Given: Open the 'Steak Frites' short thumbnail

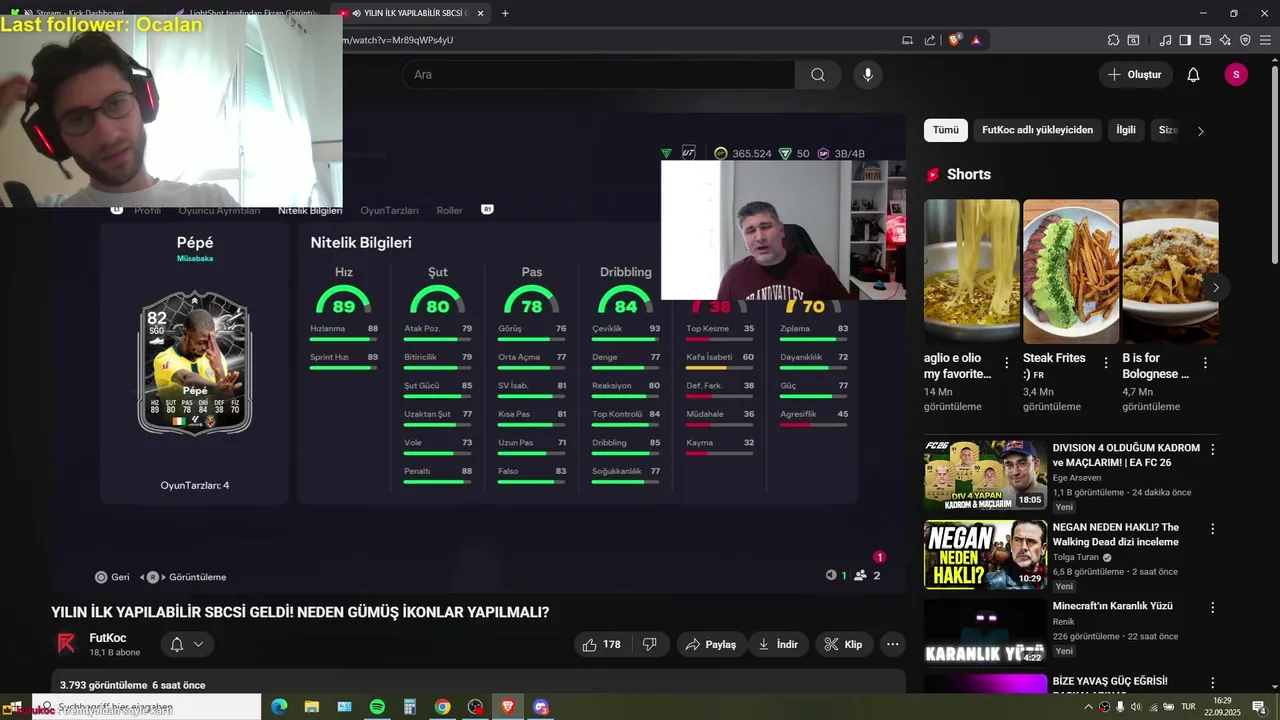Looking at the screenshot, I should [1071, 271].
